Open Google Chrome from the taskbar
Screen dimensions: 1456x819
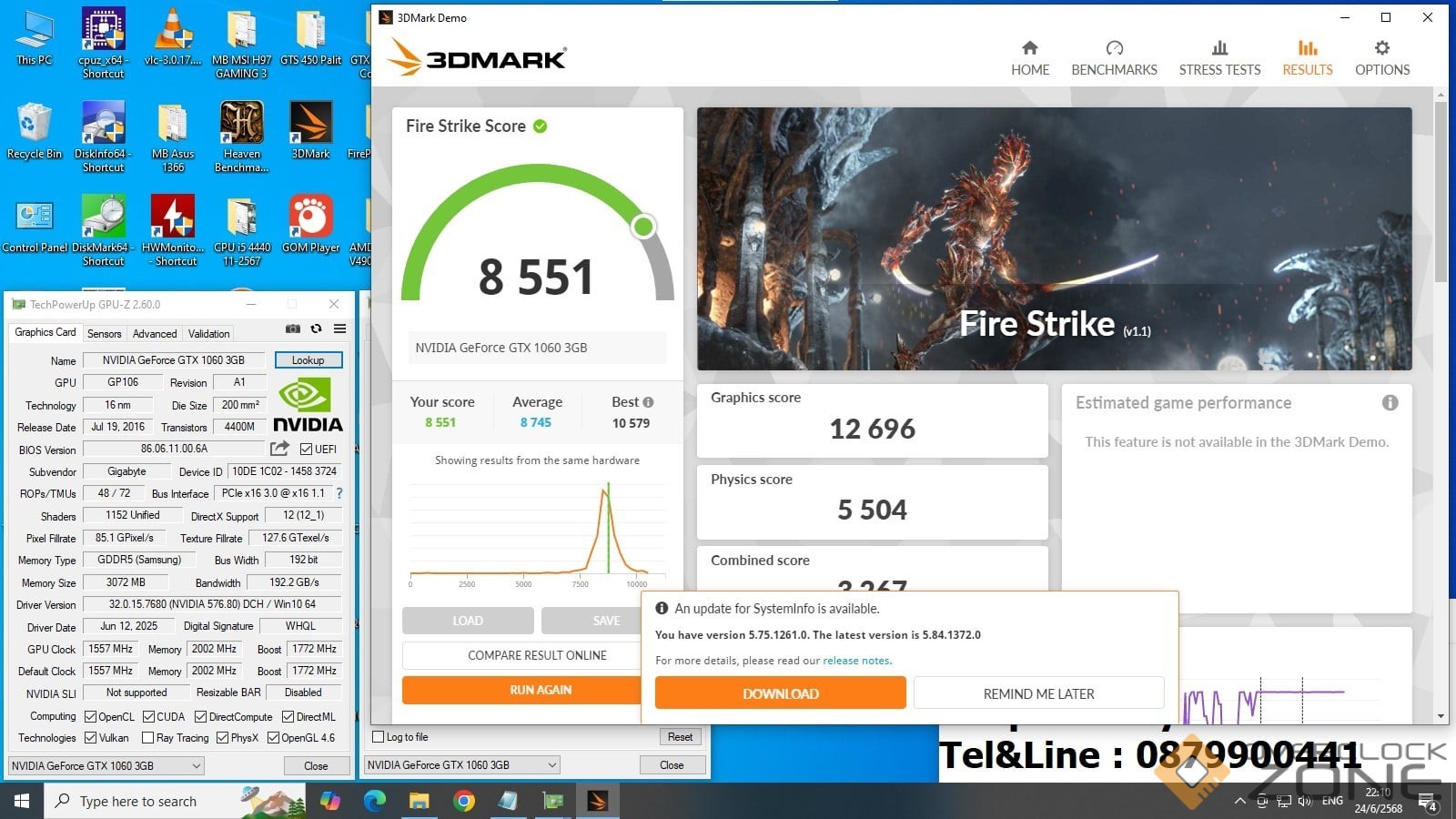point(463,801)
